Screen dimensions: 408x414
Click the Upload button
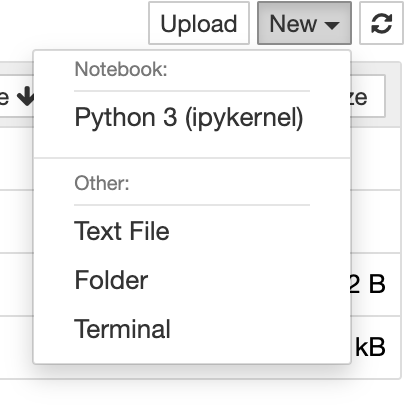(x=199, y=23)
